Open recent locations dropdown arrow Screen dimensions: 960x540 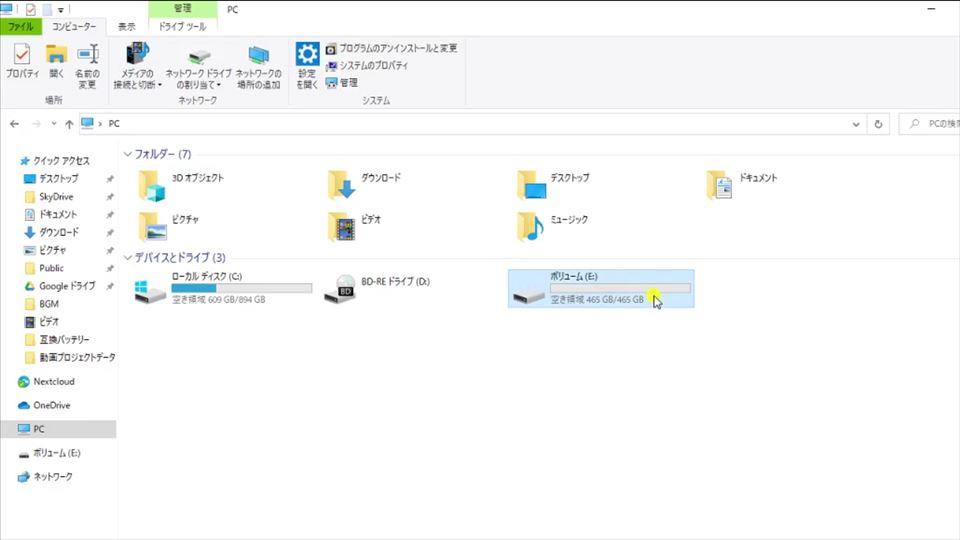point(54,124)
